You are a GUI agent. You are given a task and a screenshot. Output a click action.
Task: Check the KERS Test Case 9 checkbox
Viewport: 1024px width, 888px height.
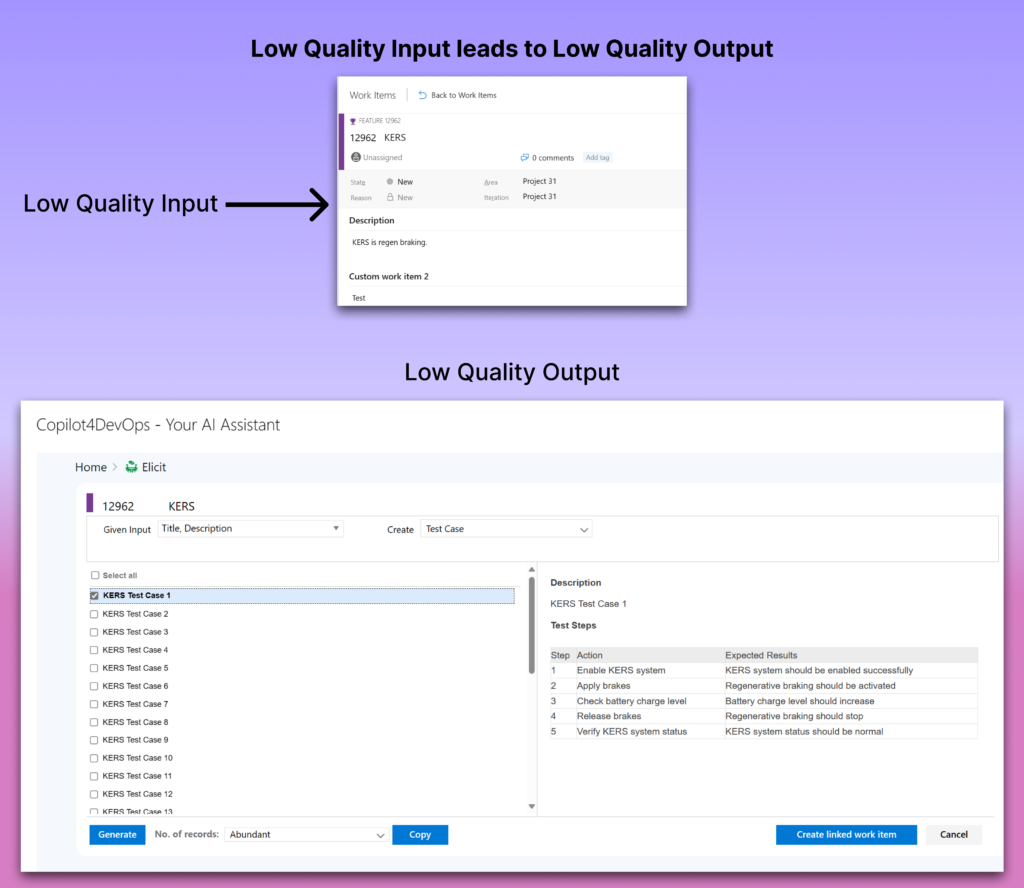tap(94, 740)
